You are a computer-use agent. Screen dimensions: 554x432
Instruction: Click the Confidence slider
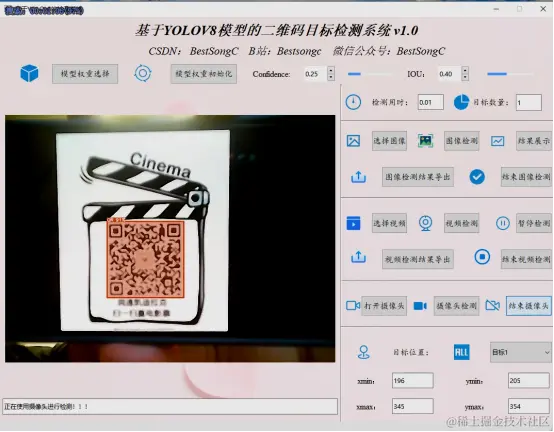tap(370, 74)
